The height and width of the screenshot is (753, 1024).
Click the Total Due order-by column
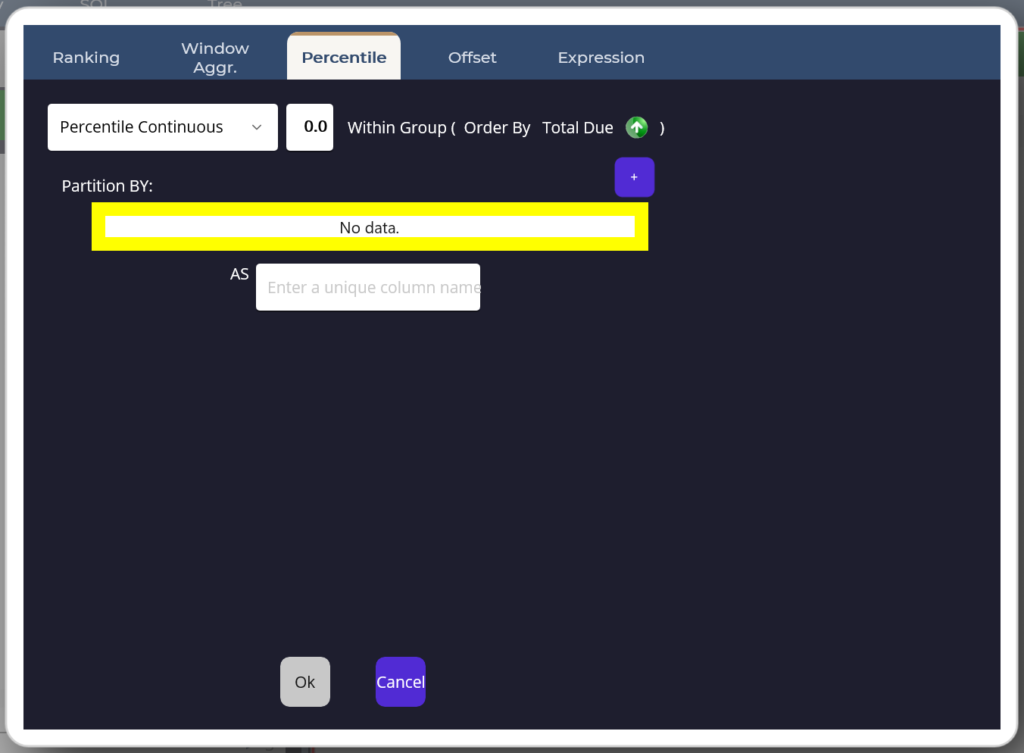(x=577, y=128)
